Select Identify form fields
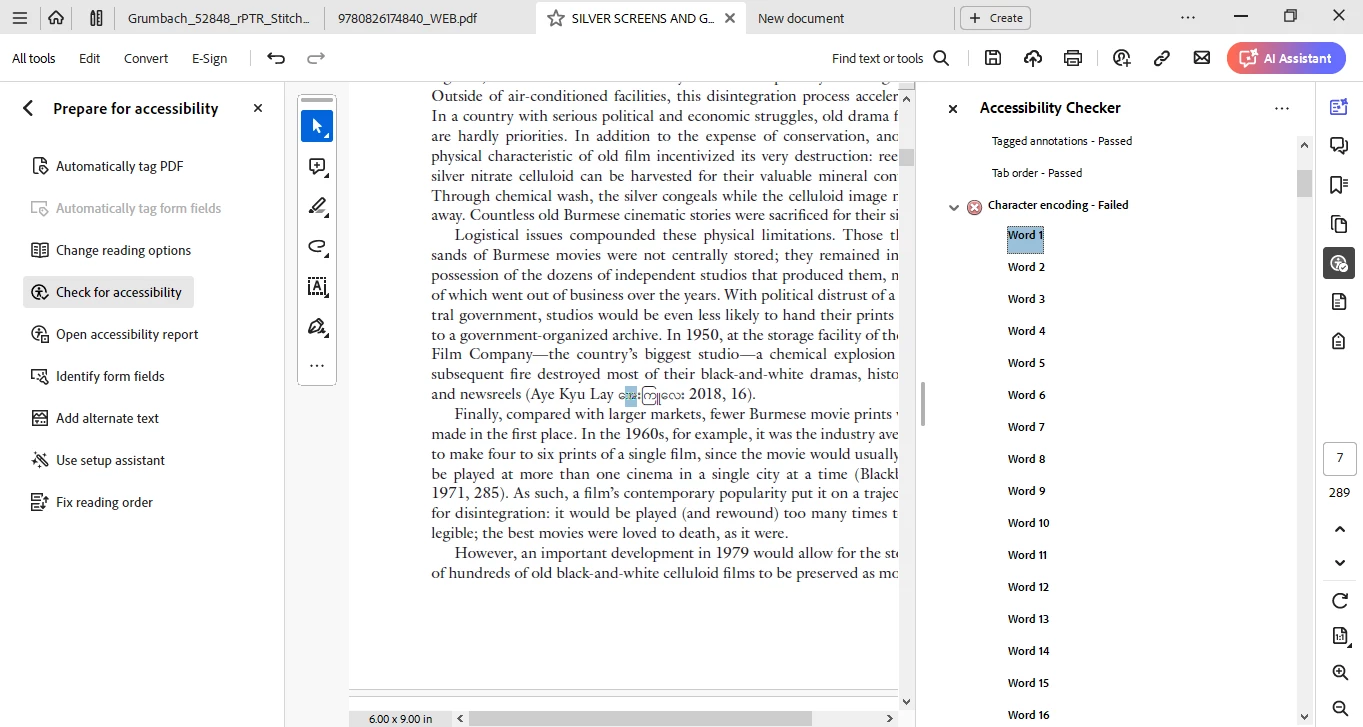1363x727 pixels. pos(97,376)
